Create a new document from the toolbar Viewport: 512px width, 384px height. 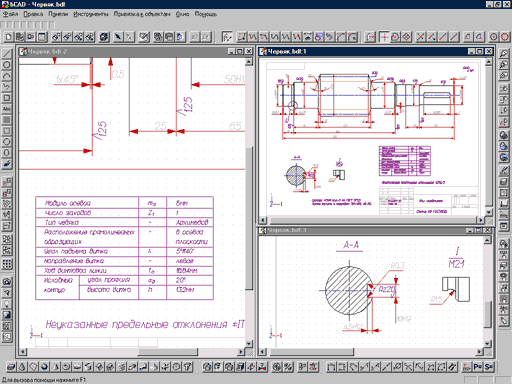(x=9, y=37)
